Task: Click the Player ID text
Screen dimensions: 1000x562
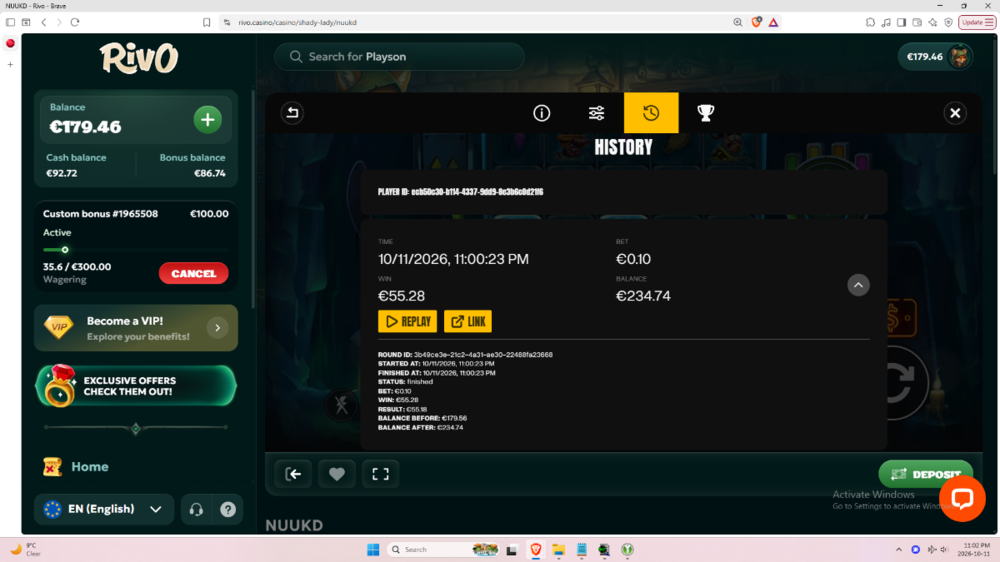Action: pos(460,191)
